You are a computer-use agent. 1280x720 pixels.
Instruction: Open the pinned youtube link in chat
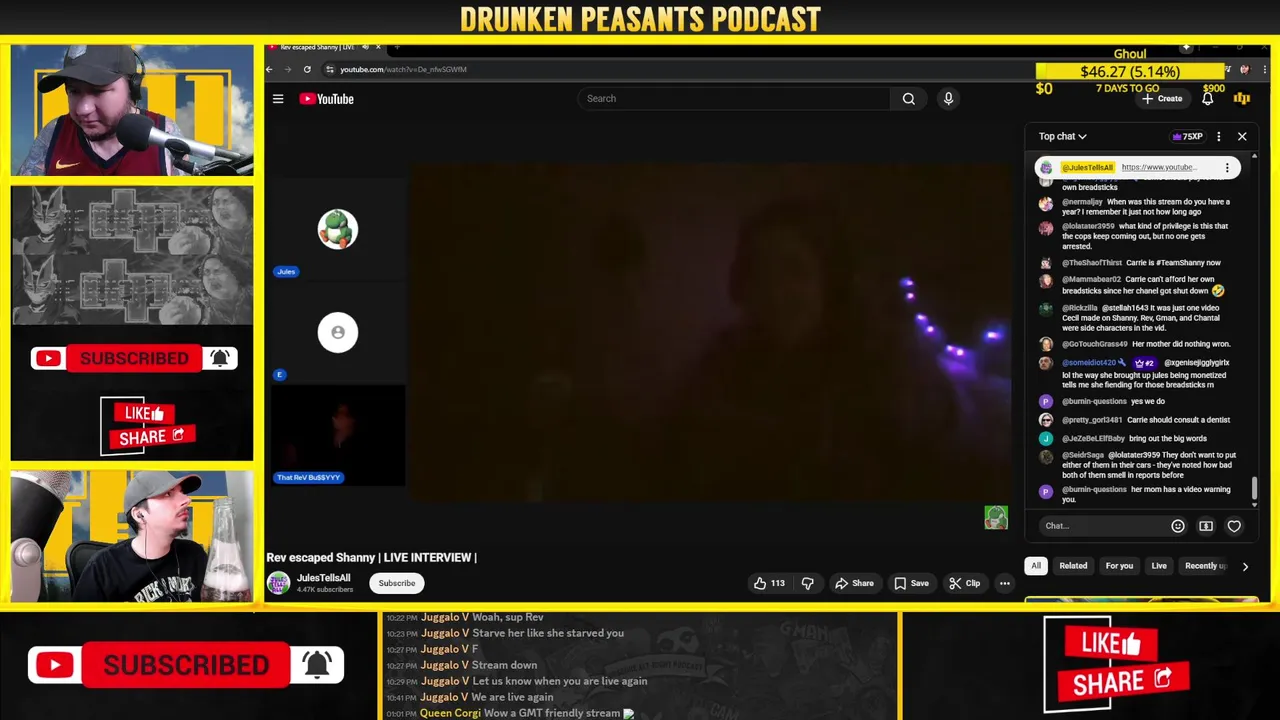point(1158,167)
